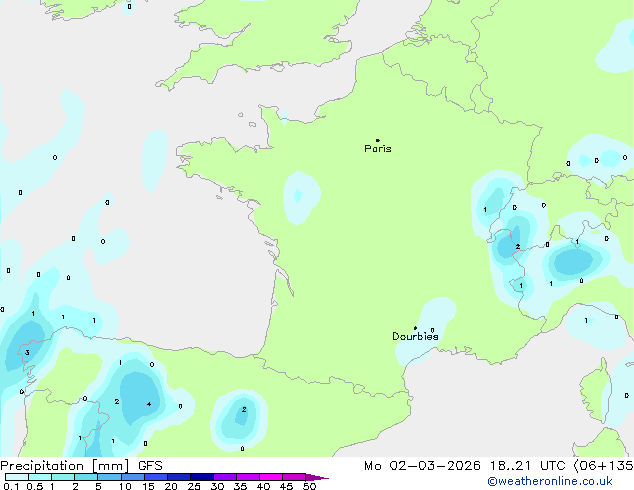Click the GFS model label

[150, 466]
